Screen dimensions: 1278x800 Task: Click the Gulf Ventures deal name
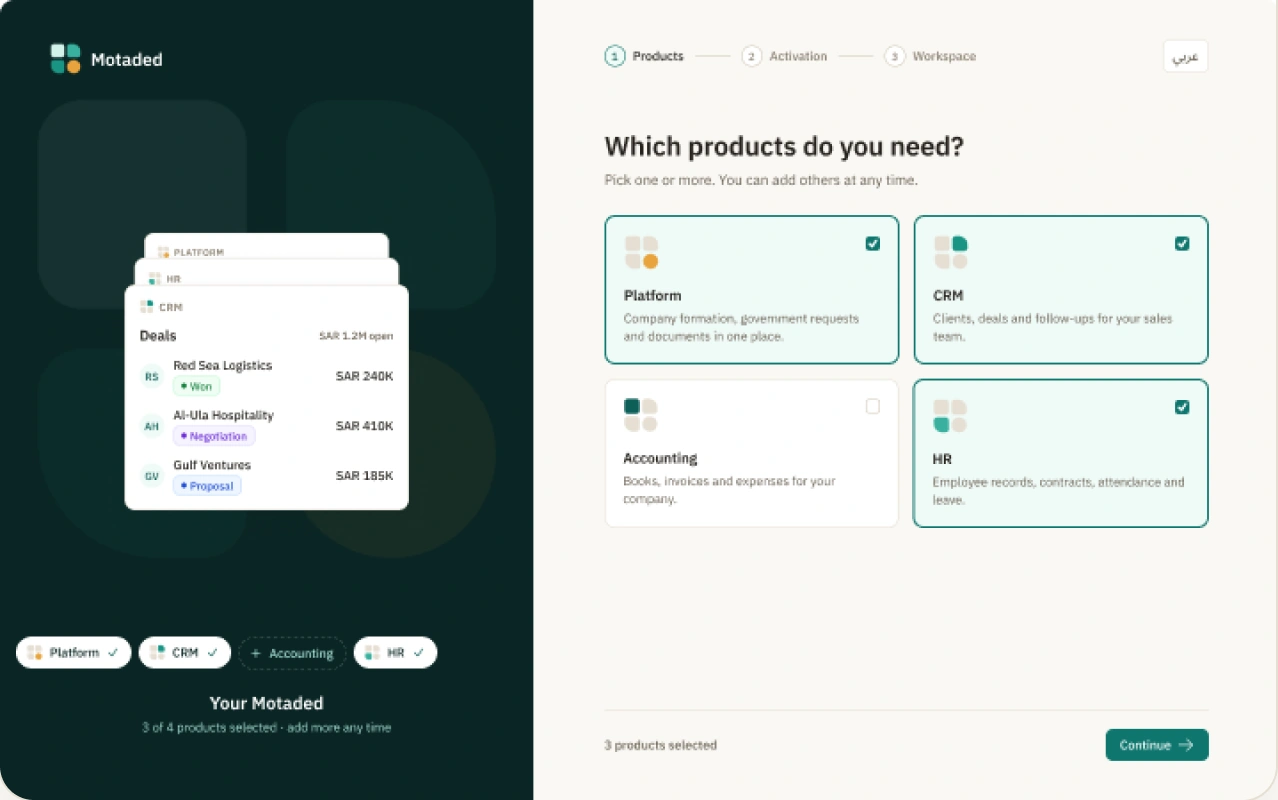click(x=212, y=465)
